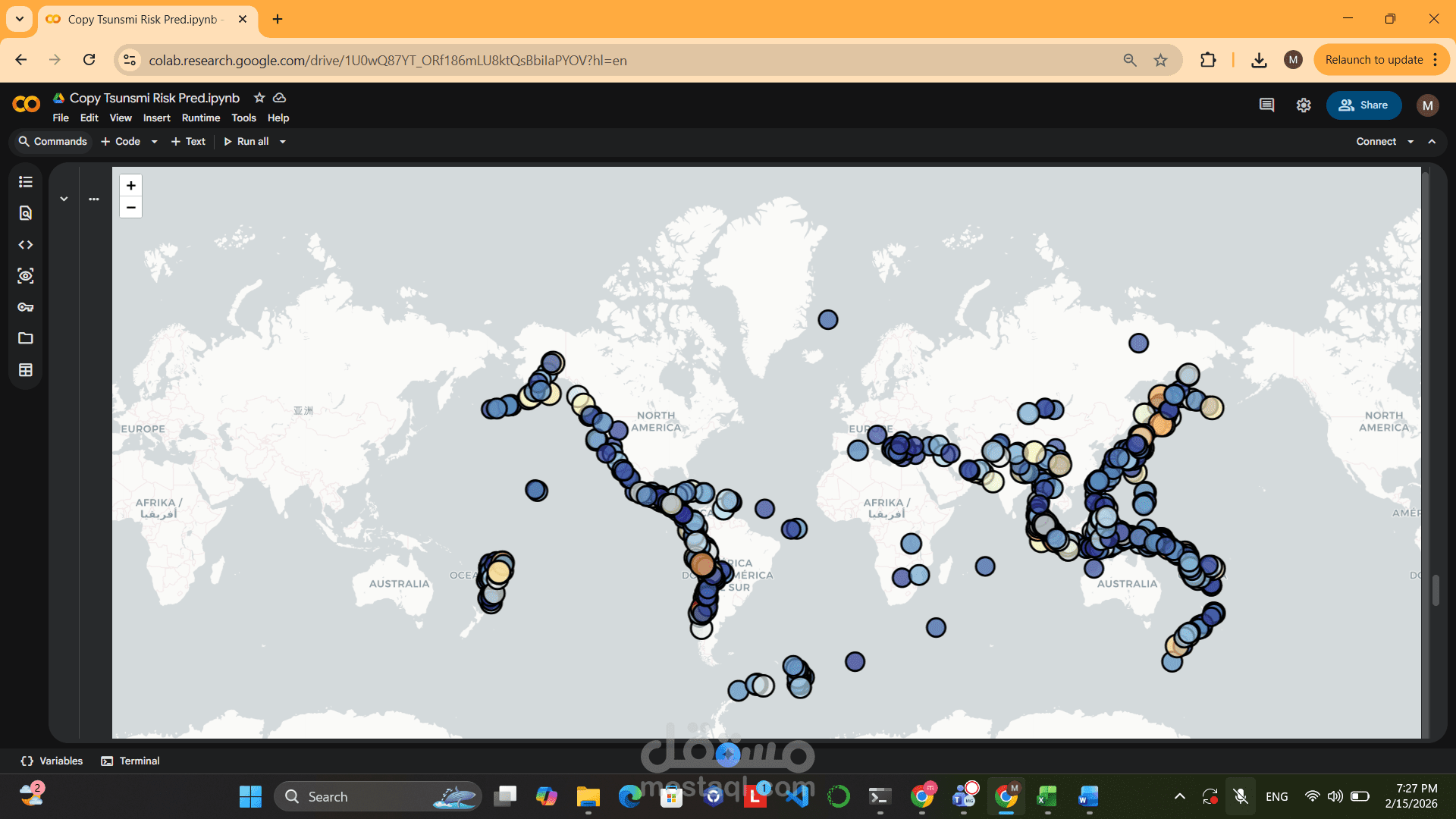Viewport: 1456px width, 819px height.
Task: Open the Tools menu
Action: tap(243, 118)
